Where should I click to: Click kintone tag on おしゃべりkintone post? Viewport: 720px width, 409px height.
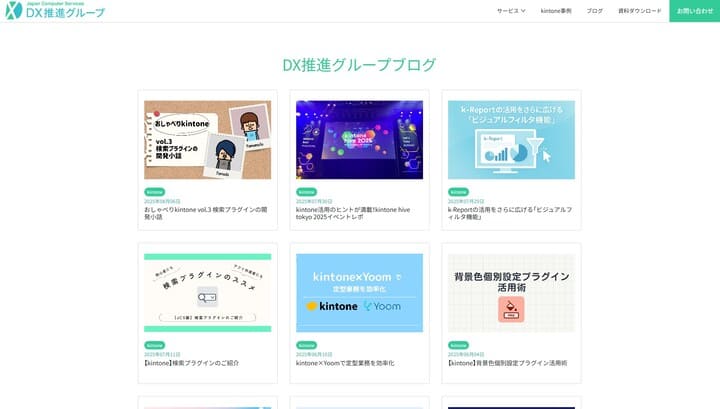(154, 191)
